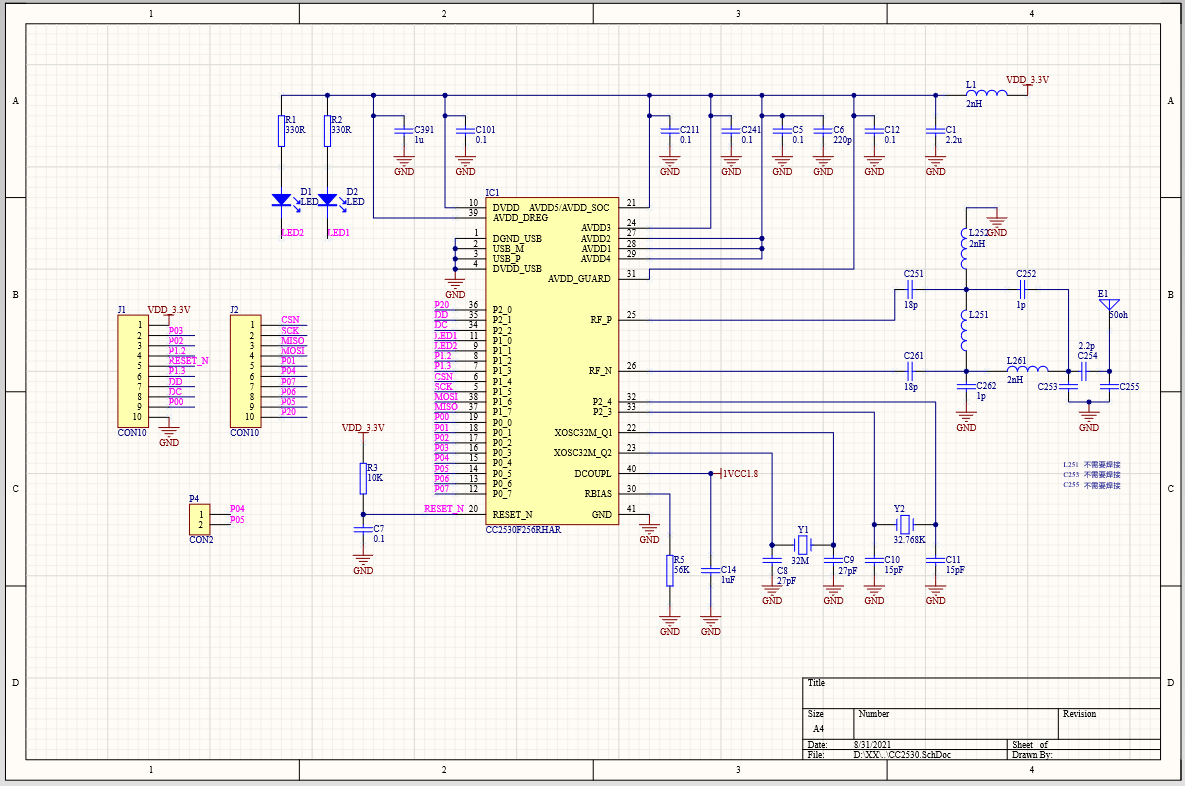Click the L1 2nH inductor symbol
The image size is (1185, 786).
986,94
